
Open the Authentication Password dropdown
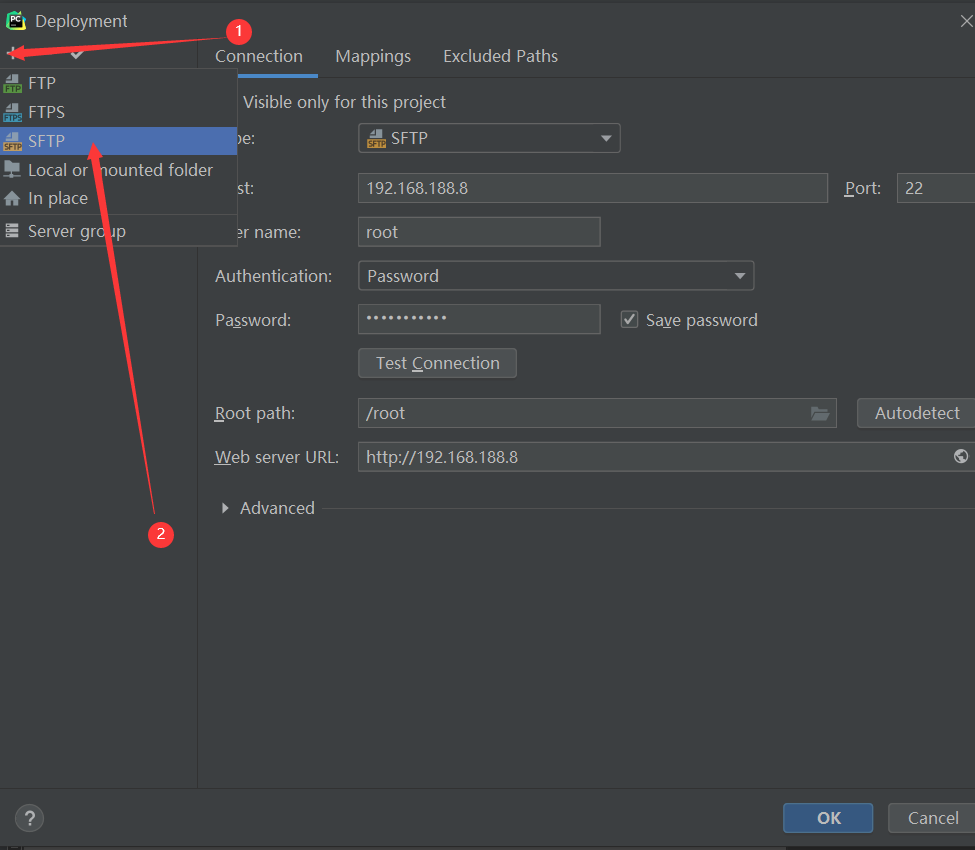(x=556, y=275)
